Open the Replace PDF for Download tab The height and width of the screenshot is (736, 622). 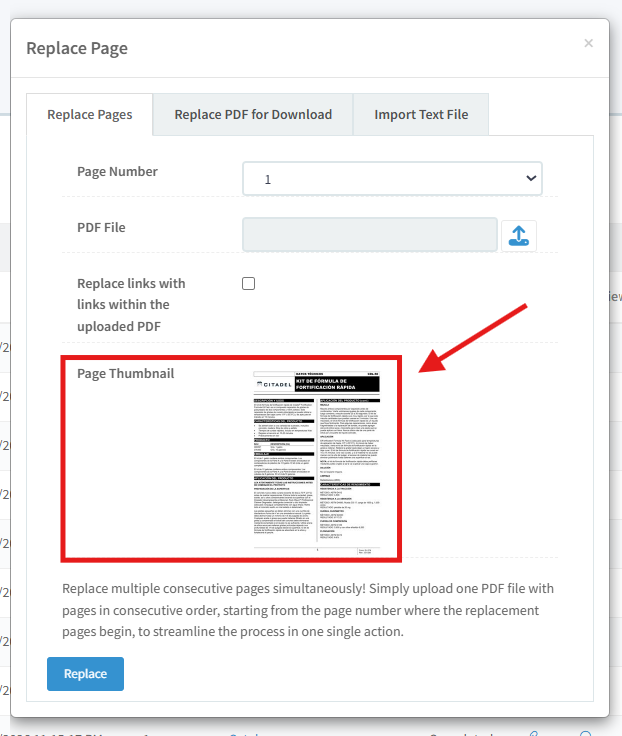point(253,115)
